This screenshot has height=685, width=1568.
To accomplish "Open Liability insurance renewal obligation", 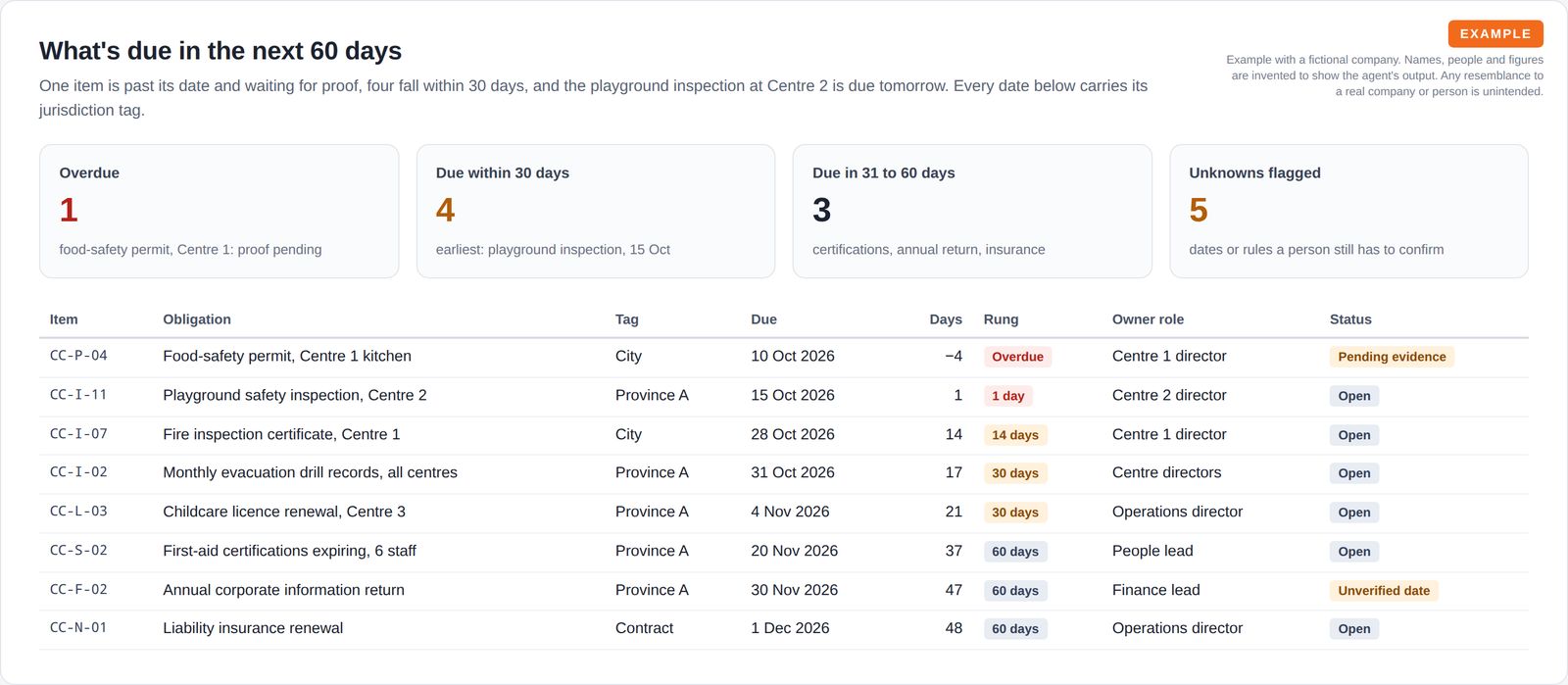I will pyautogui.click(x=253, y=628).
